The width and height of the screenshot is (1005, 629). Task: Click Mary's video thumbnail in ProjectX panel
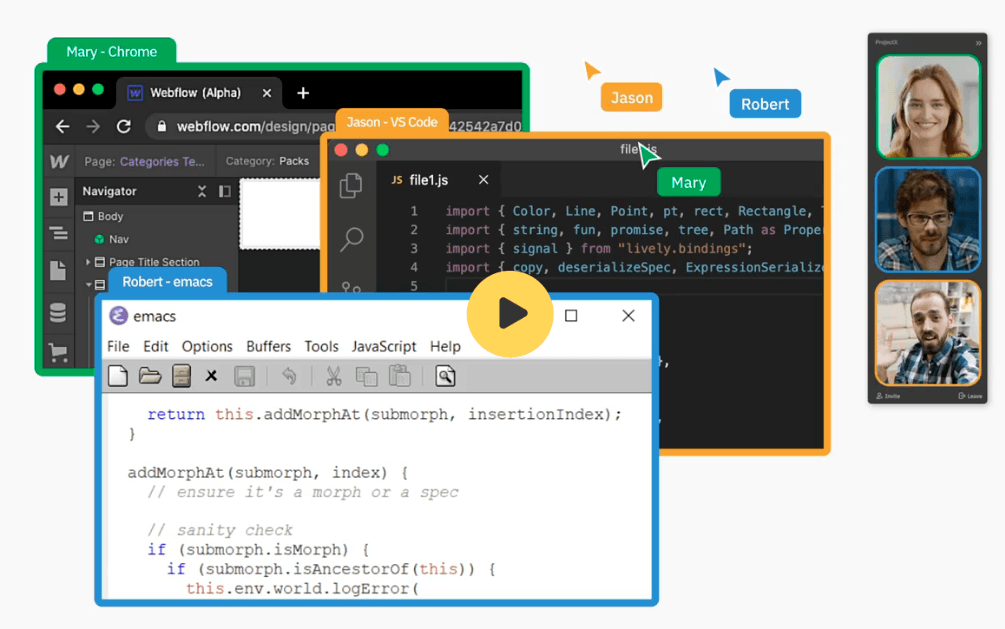coord(928,106)
